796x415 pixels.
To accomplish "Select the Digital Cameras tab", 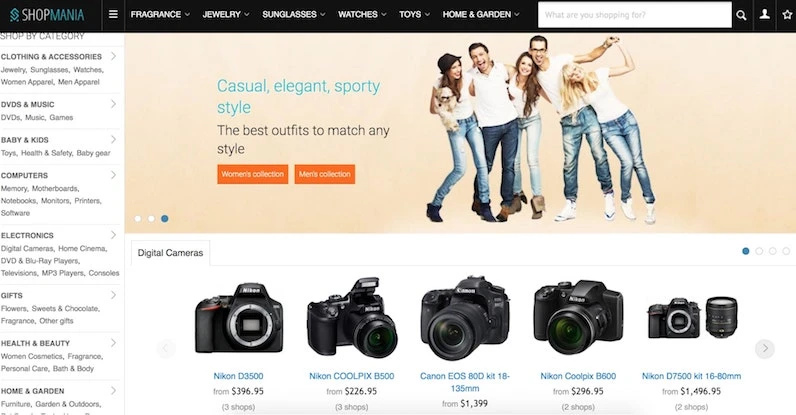I will click(x=171, y=253).
